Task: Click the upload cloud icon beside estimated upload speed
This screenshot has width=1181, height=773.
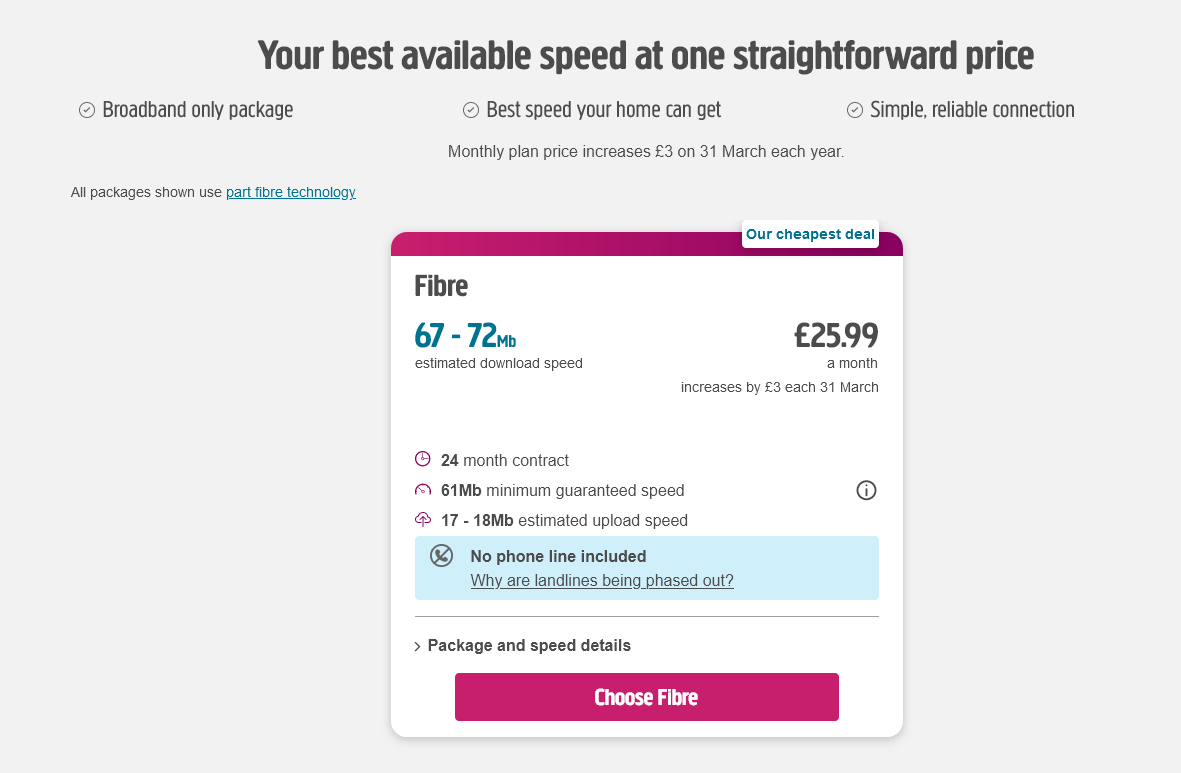Action: pyautogui.click(x=421, y=520)
